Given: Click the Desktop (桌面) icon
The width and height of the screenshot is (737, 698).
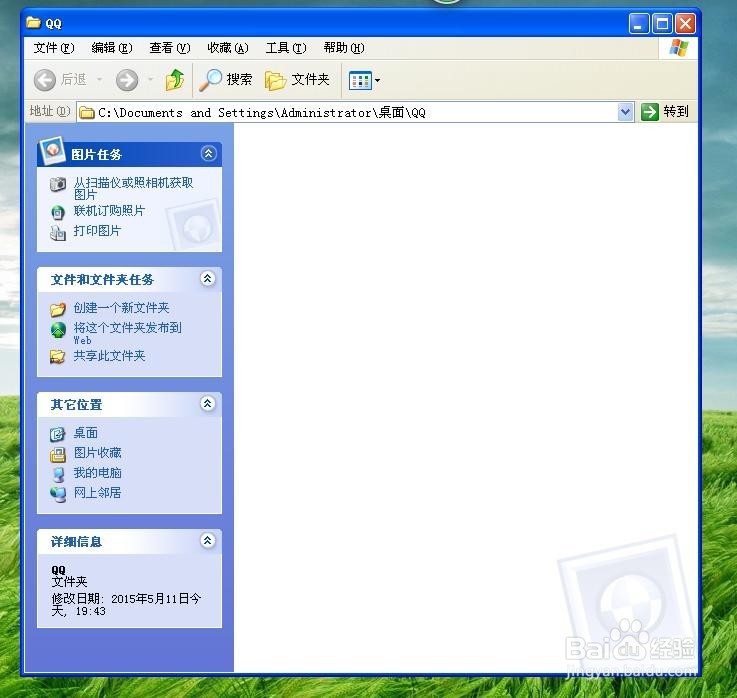Looking at the screenshot, I should coord(58,434).
